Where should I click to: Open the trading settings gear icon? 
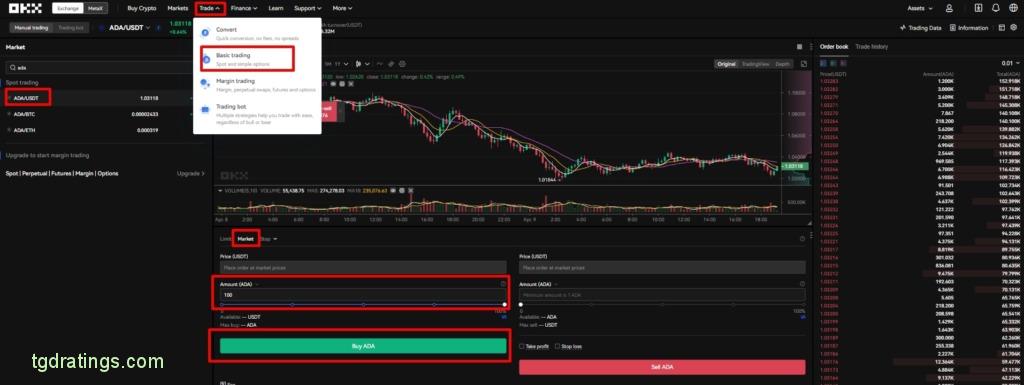pyautogui.click(x=1014, y=28)
